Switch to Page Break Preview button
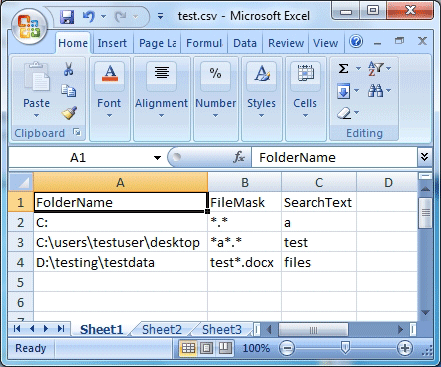The height and width of the screenshot is (367, 441). [225, 348]
